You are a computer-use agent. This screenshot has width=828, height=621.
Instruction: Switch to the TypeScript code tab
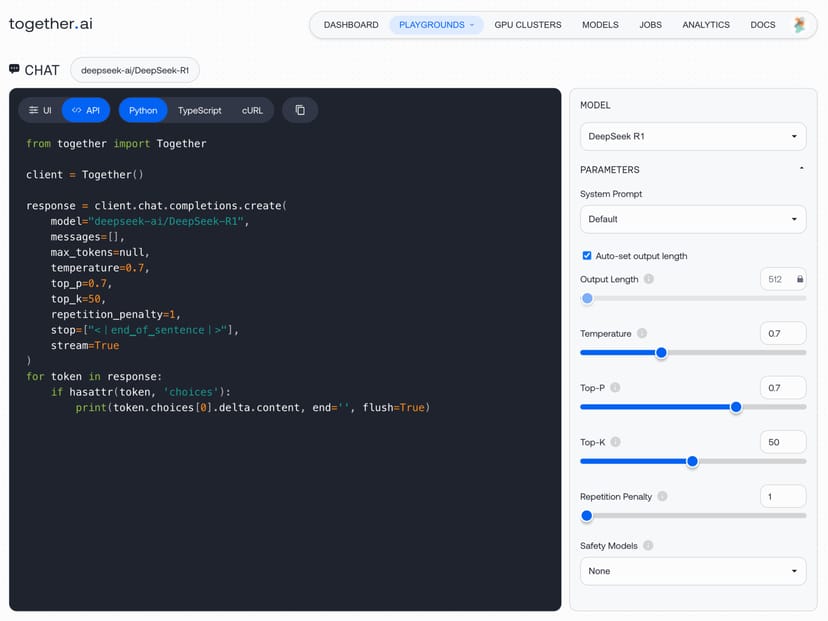(x=200, y=110)
